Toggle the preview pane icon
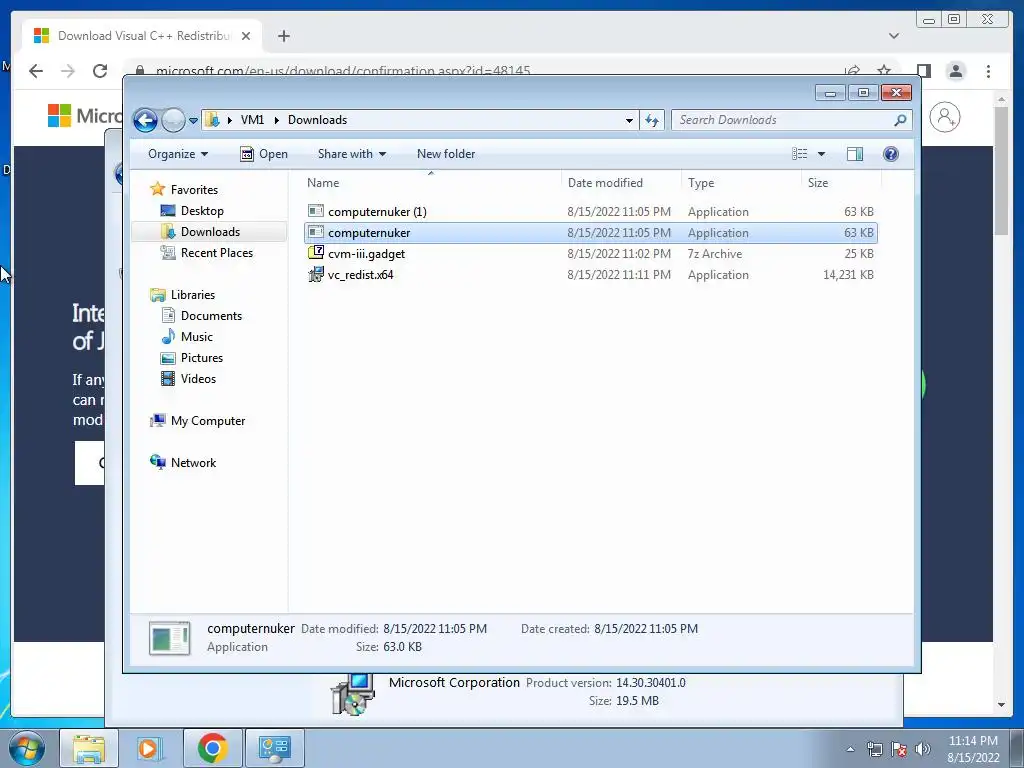Viewport: 1024px width, 768px height. point(855,154)
